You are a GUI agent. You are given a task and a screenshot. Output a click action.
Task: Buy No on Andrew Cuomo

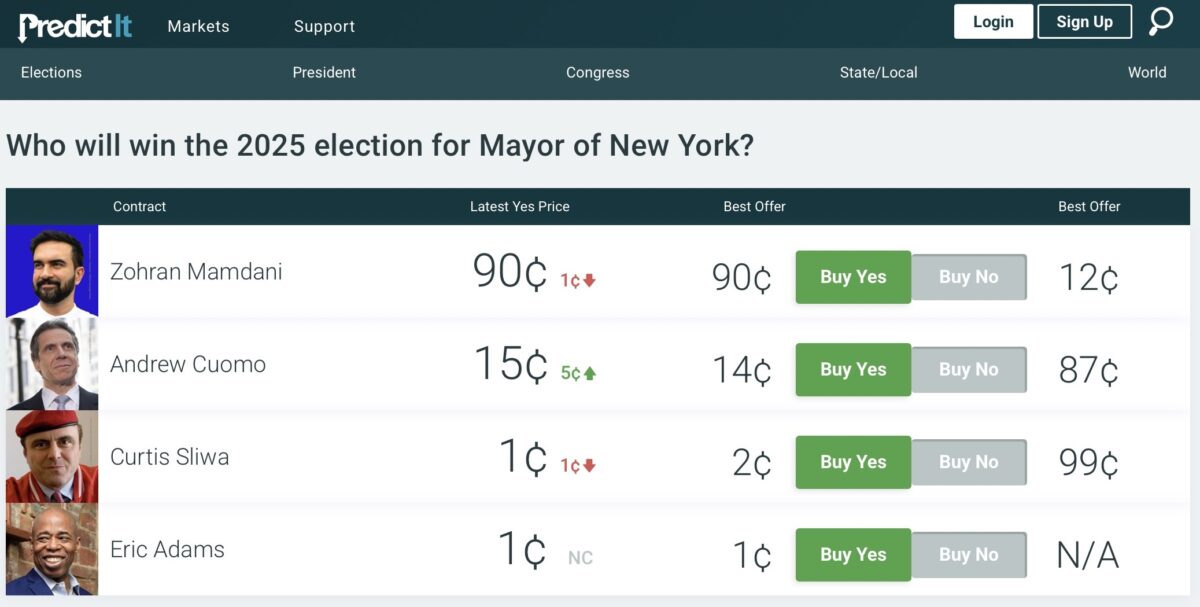[968, 369]
